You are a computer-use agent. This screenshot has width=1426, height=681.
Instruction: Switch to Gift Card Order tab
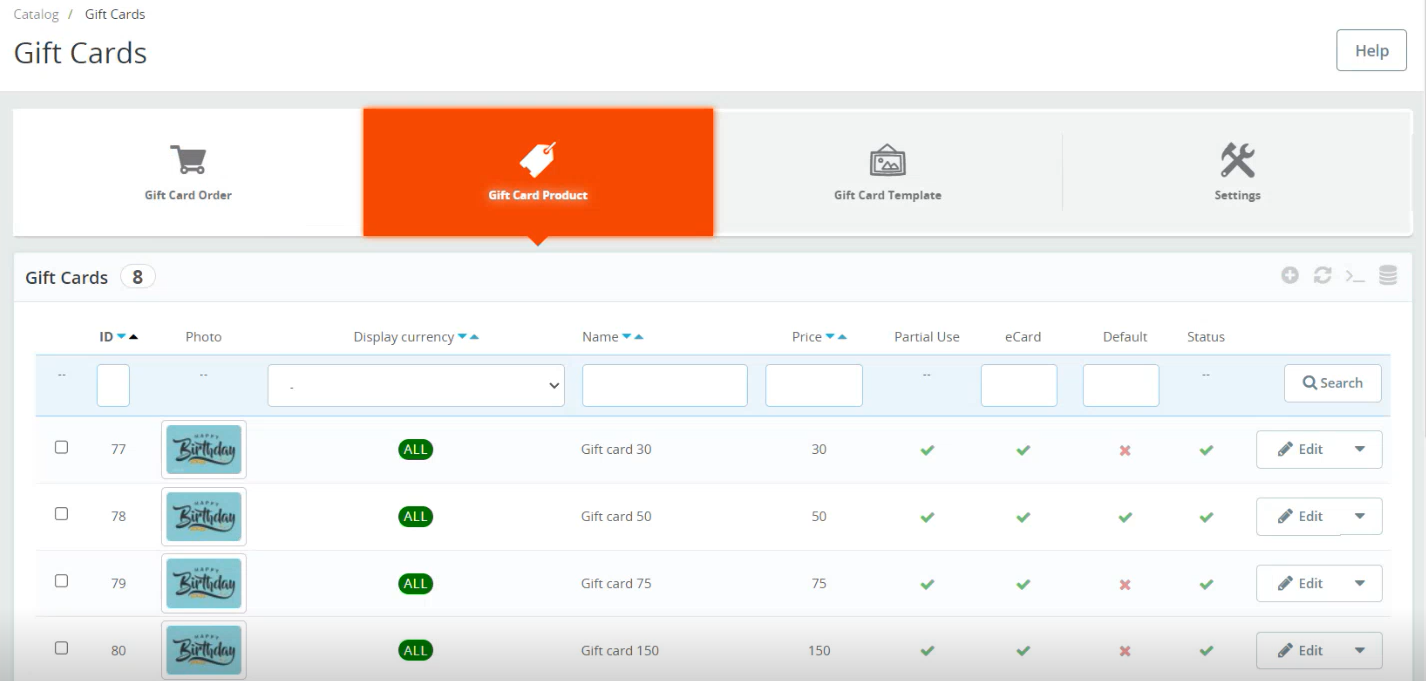pyautogui.click(x=188, y=173)
